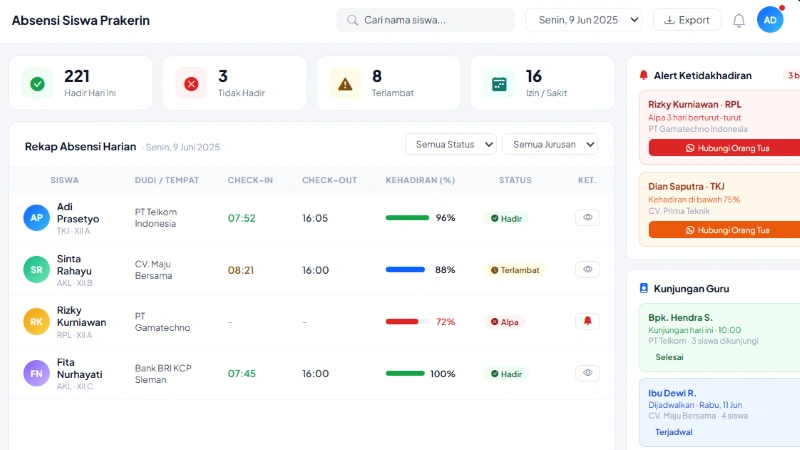This screenshot has width=800, height=450.
Task: Click the red Tidak Hadir cross icon
Action: pos(191,84)
